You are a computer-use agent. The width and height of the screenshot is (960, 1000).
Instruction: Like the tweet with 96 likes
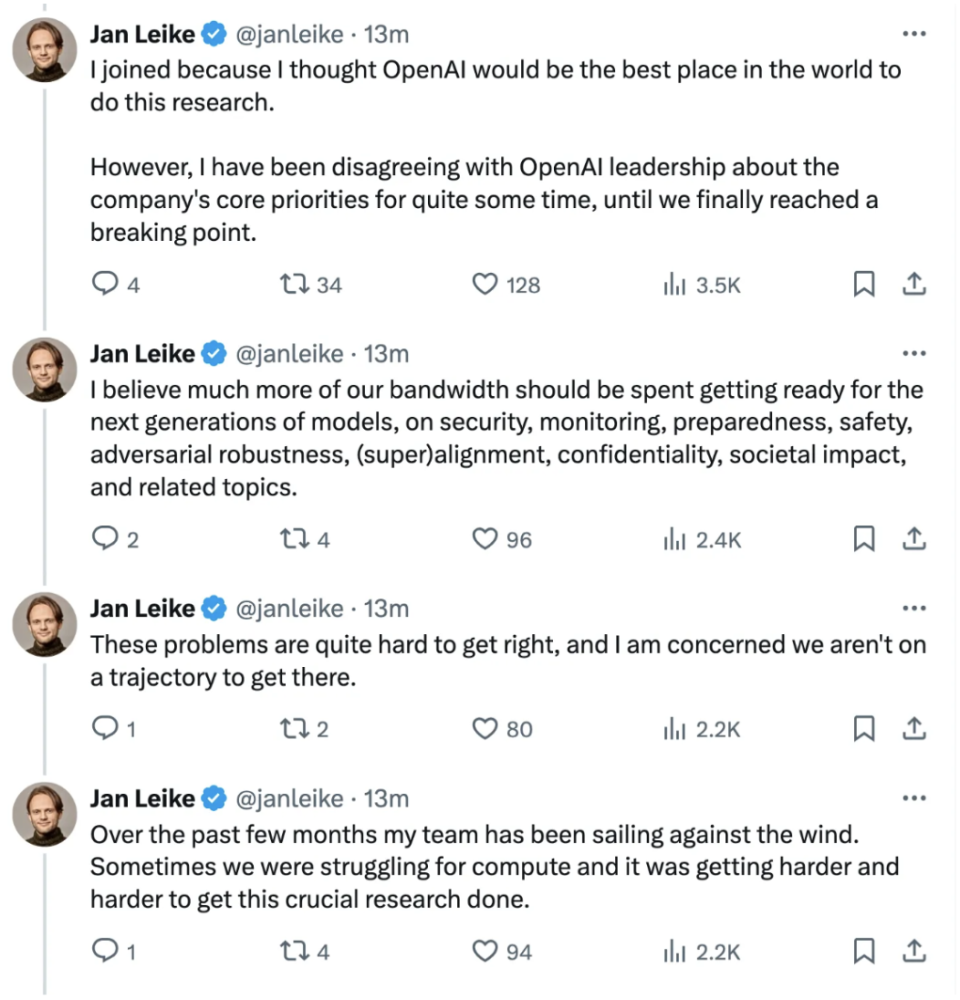click(x=501, y=540)
